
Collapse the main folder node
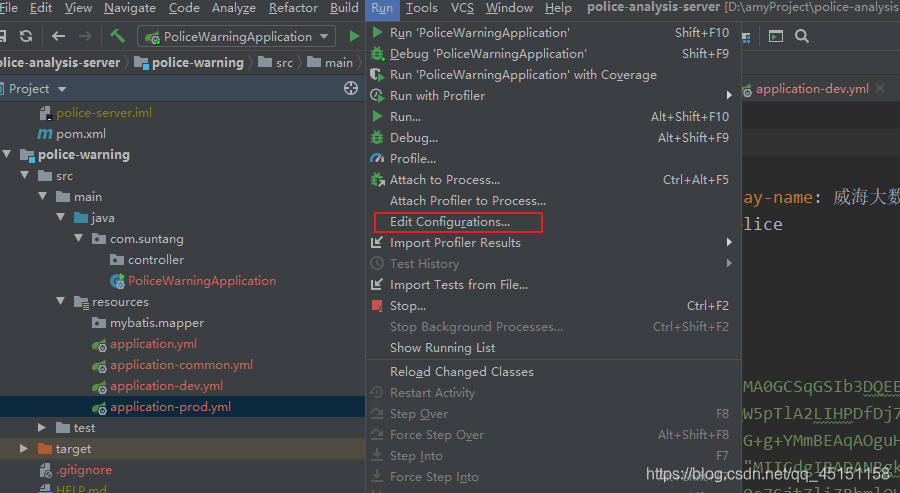pos(42,196)
